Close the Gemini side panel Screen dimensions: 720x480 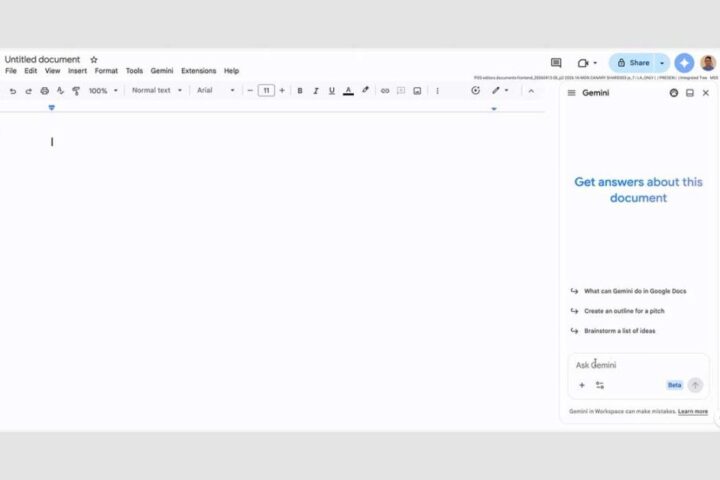click(x=706, y=93)
